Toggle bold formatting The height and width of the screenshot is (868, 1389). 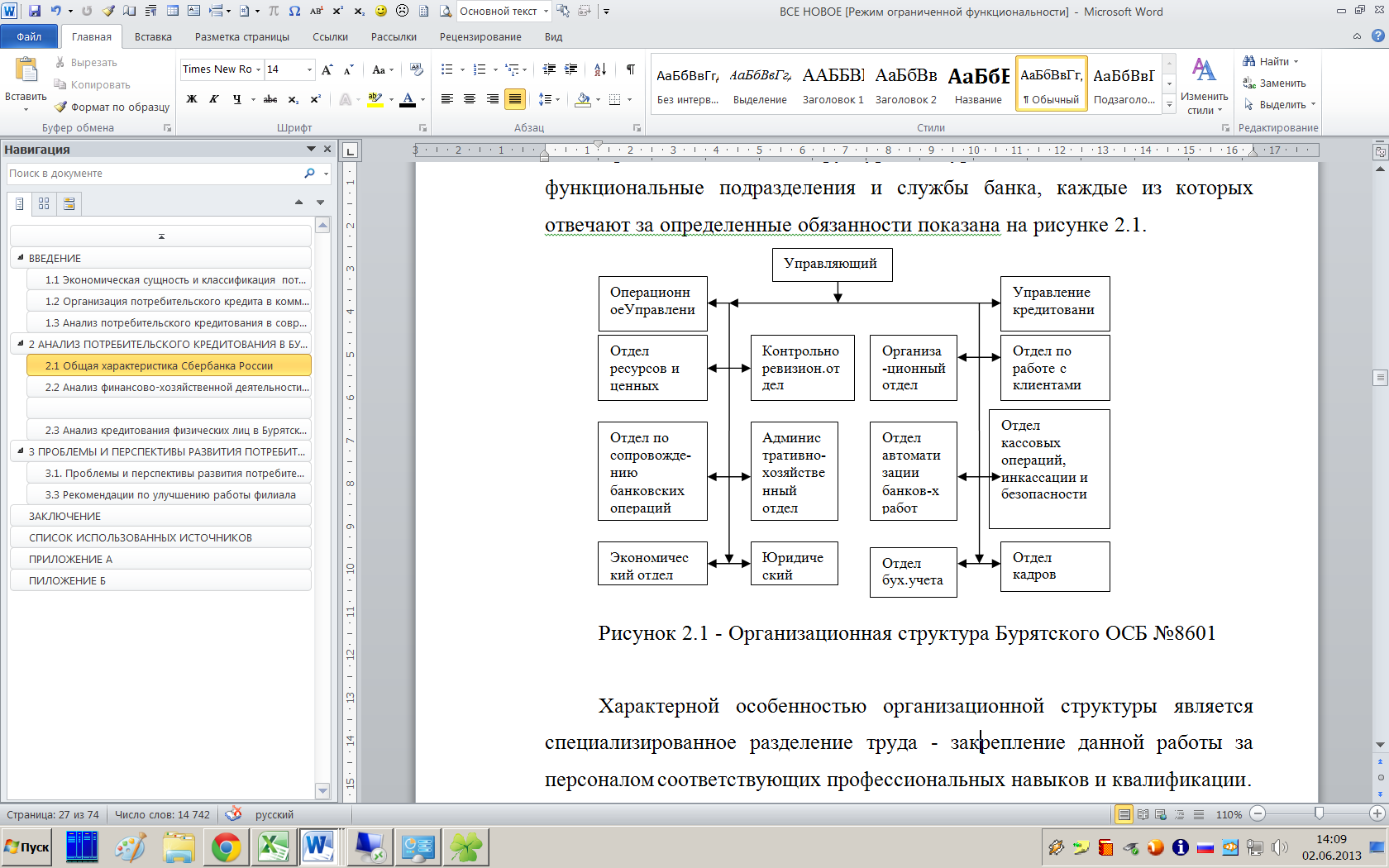(x=192, y=99)
